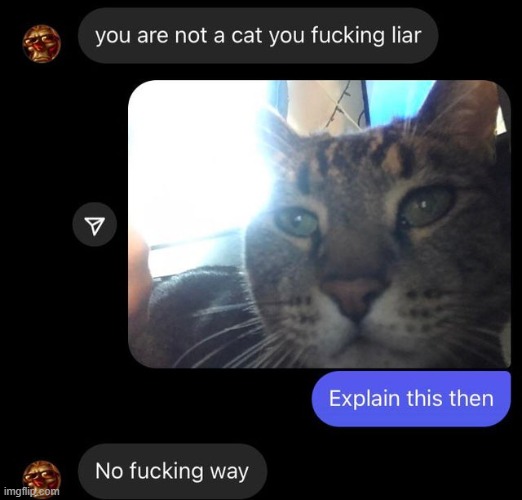This screenshot has width=522, height=500.
Task: Select the "you are not a cat" message bubble
Action: click(x=258, y=36)
